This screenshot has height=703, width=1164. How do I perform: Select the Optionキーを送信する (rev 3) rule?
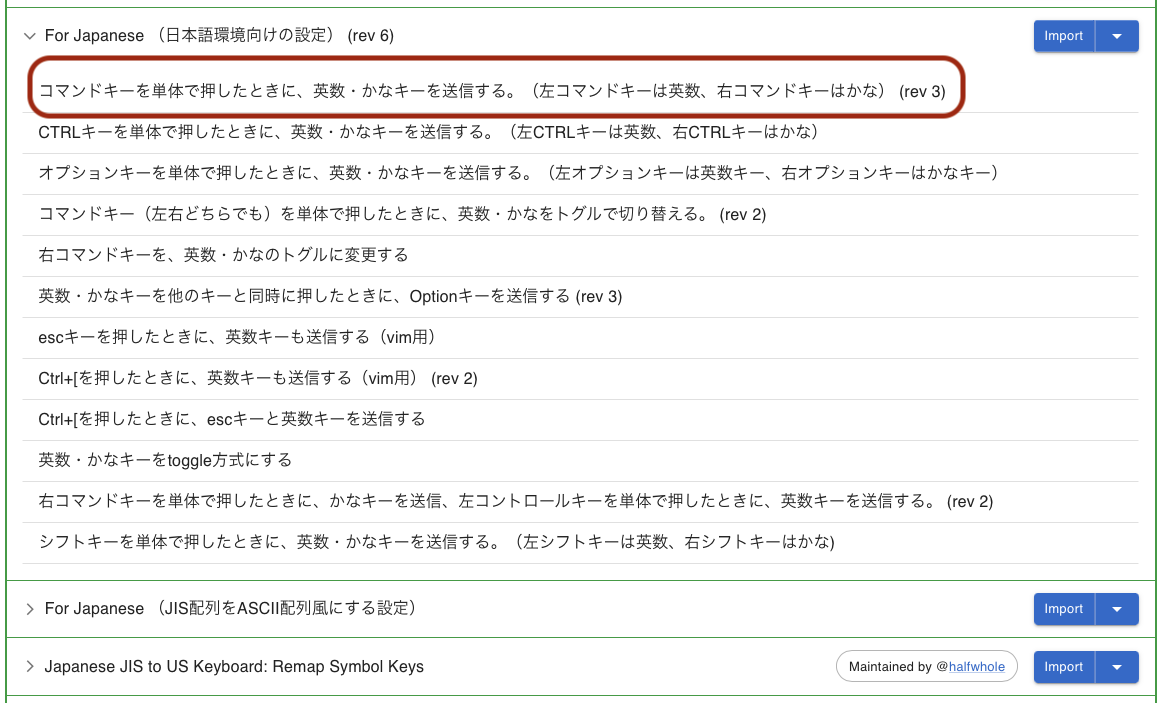click(x=330, y=296)
